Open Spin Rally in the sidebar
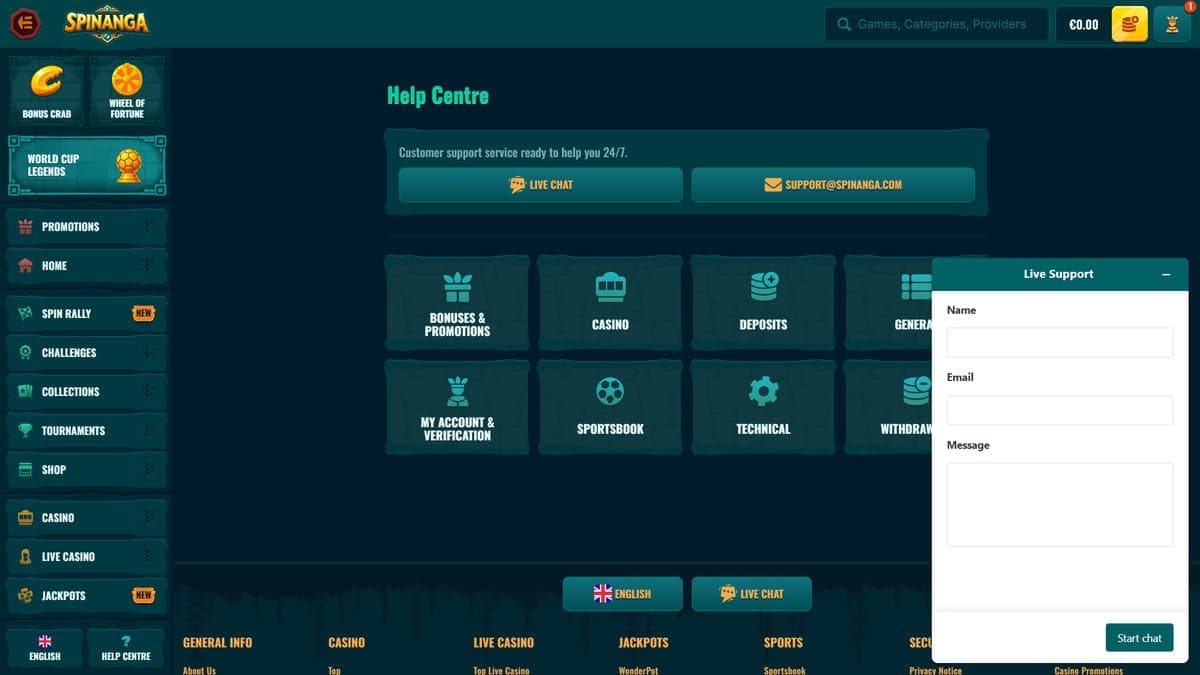 pos(87,314)
